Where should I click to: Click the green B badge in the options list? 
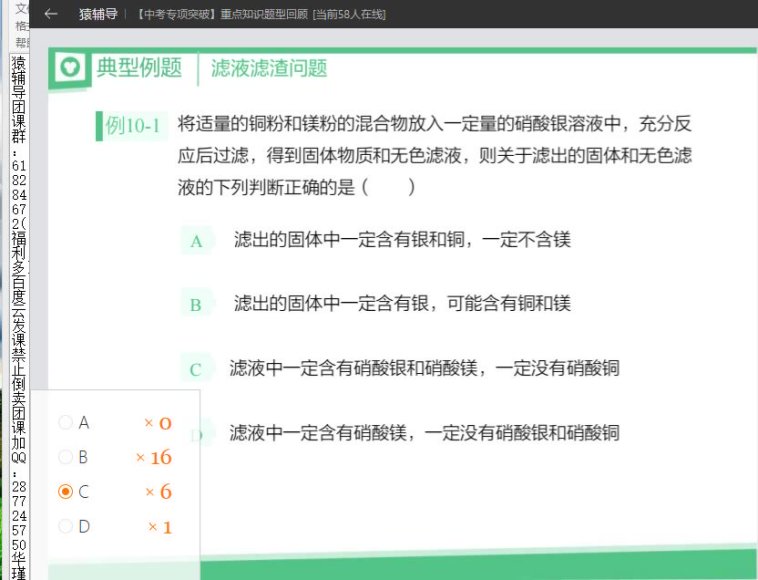196,305
